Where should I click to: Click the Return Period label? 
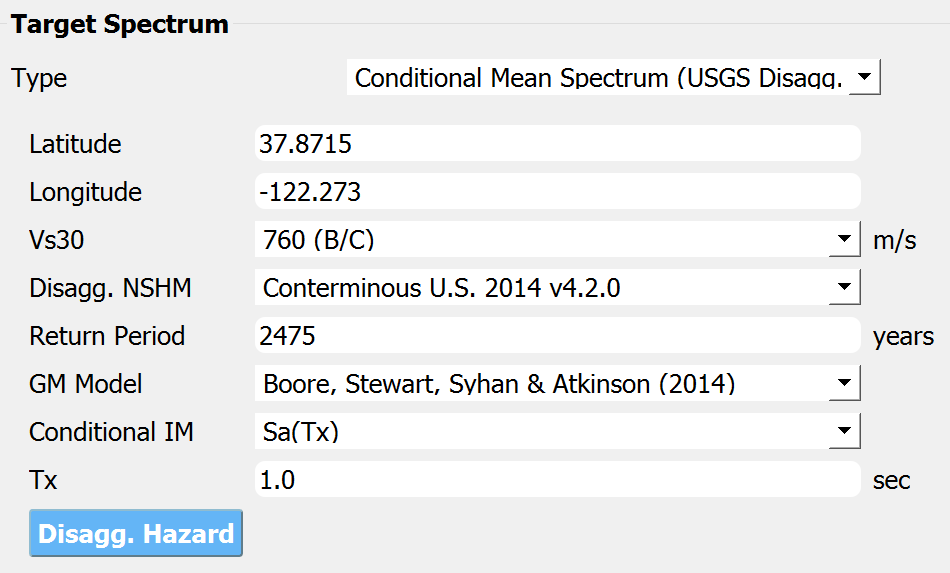tap(107, 336)
